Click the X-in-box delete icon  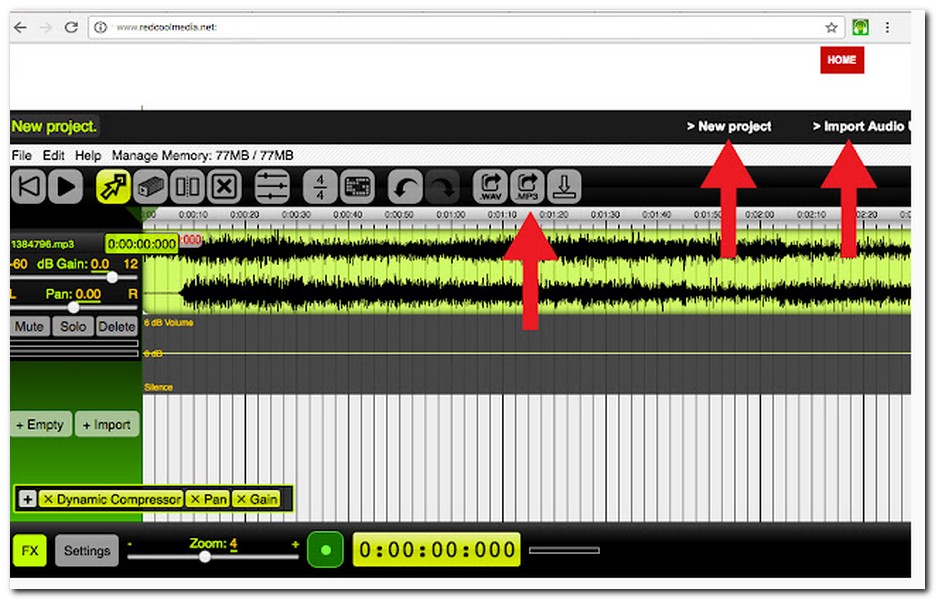pyautogui.click(x=226, y=186)
